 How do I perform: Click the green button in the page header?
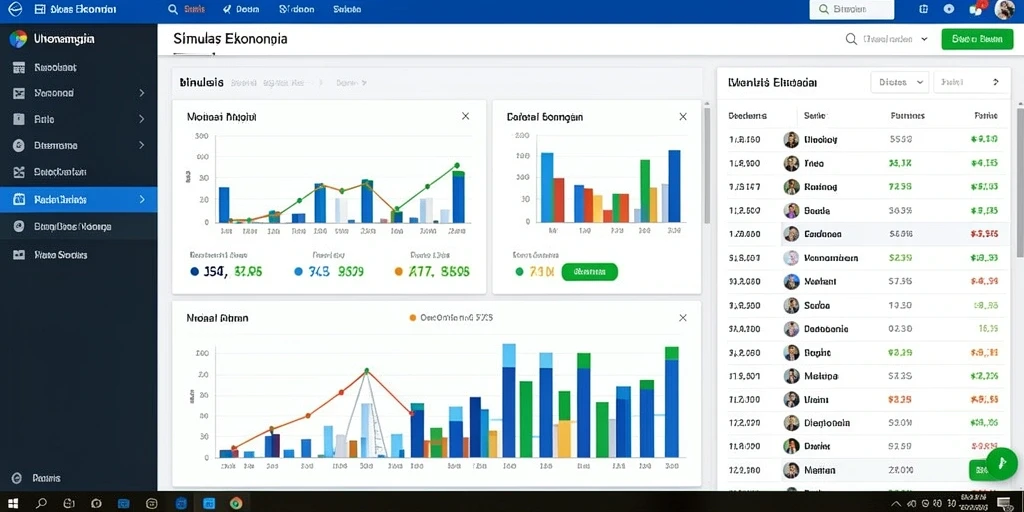[976, 39]
